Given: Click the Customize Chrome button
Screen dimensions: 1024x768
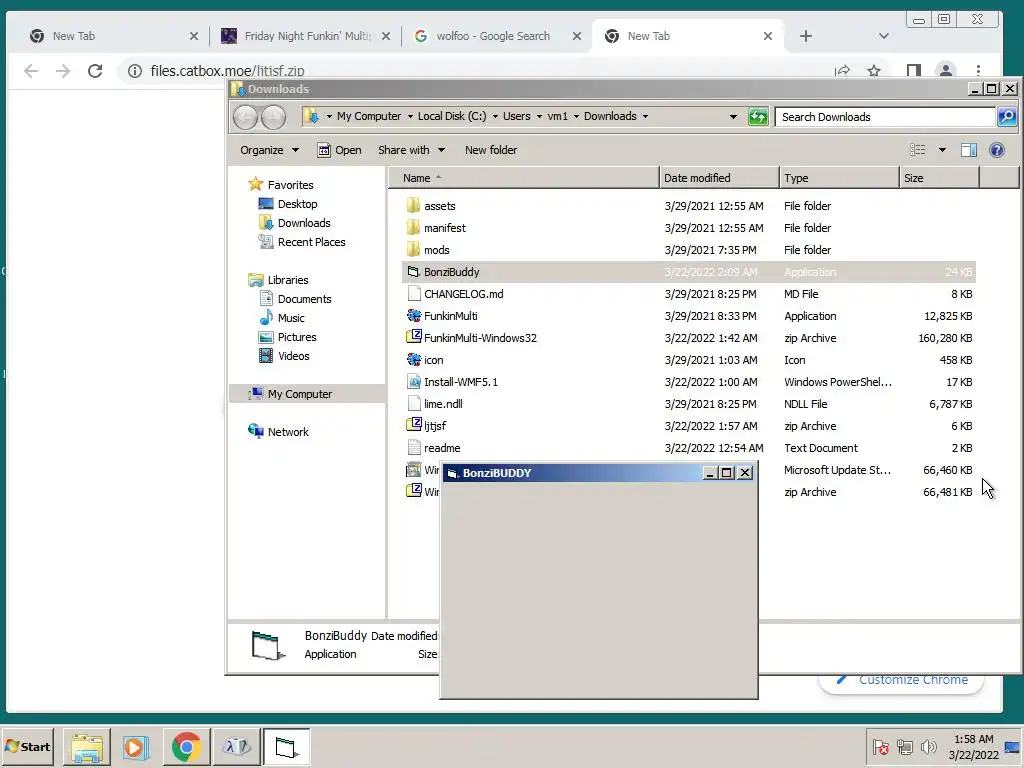Looking at the screenshot, I should (901, 680).
